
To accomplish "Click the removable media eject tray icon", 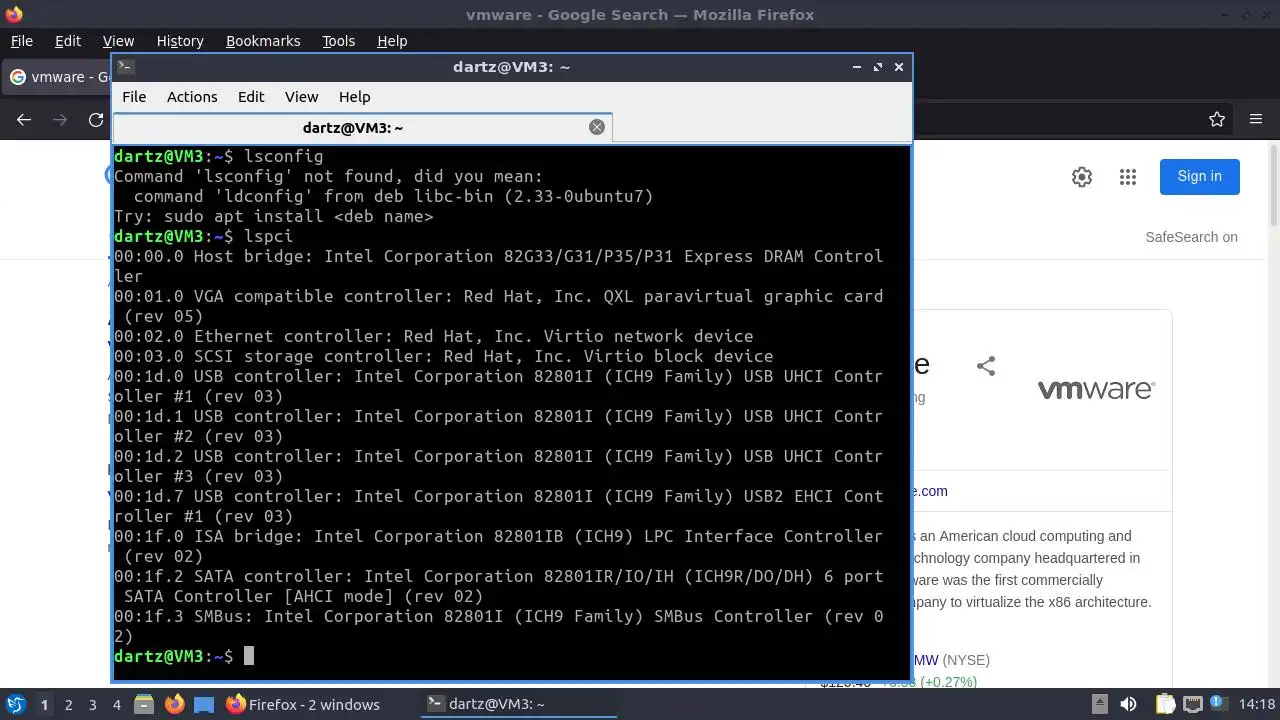I will click(1099, 704).
